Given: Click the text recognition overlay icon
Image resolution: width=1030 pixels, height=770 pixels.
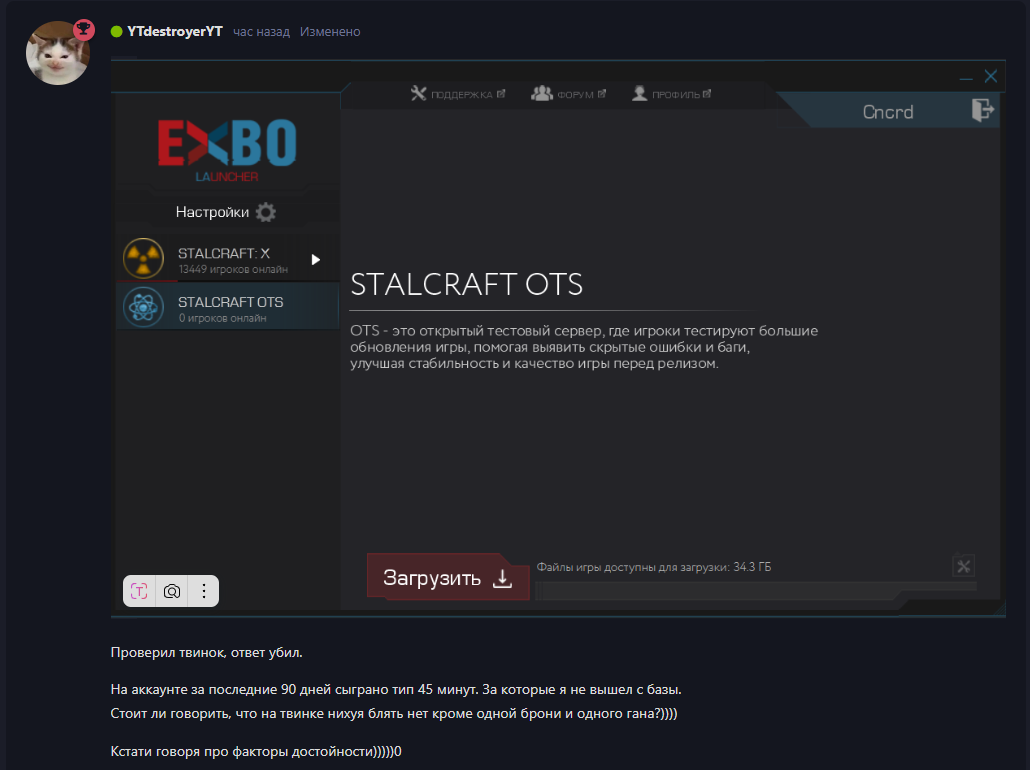Looking at the screenshot, I should (139, 591).
